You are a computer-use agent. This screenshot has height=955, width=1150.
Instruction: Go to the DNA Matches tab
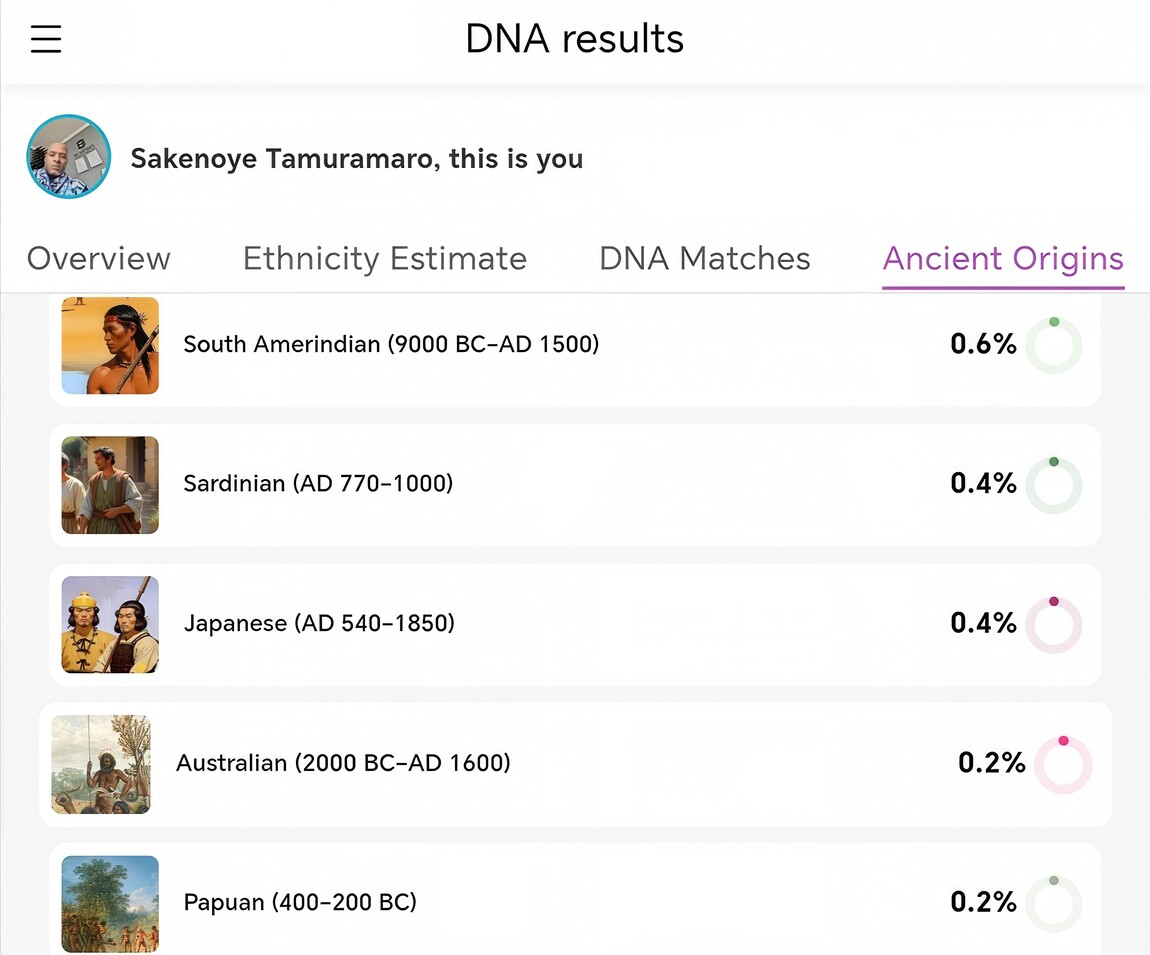pos(705,258)
